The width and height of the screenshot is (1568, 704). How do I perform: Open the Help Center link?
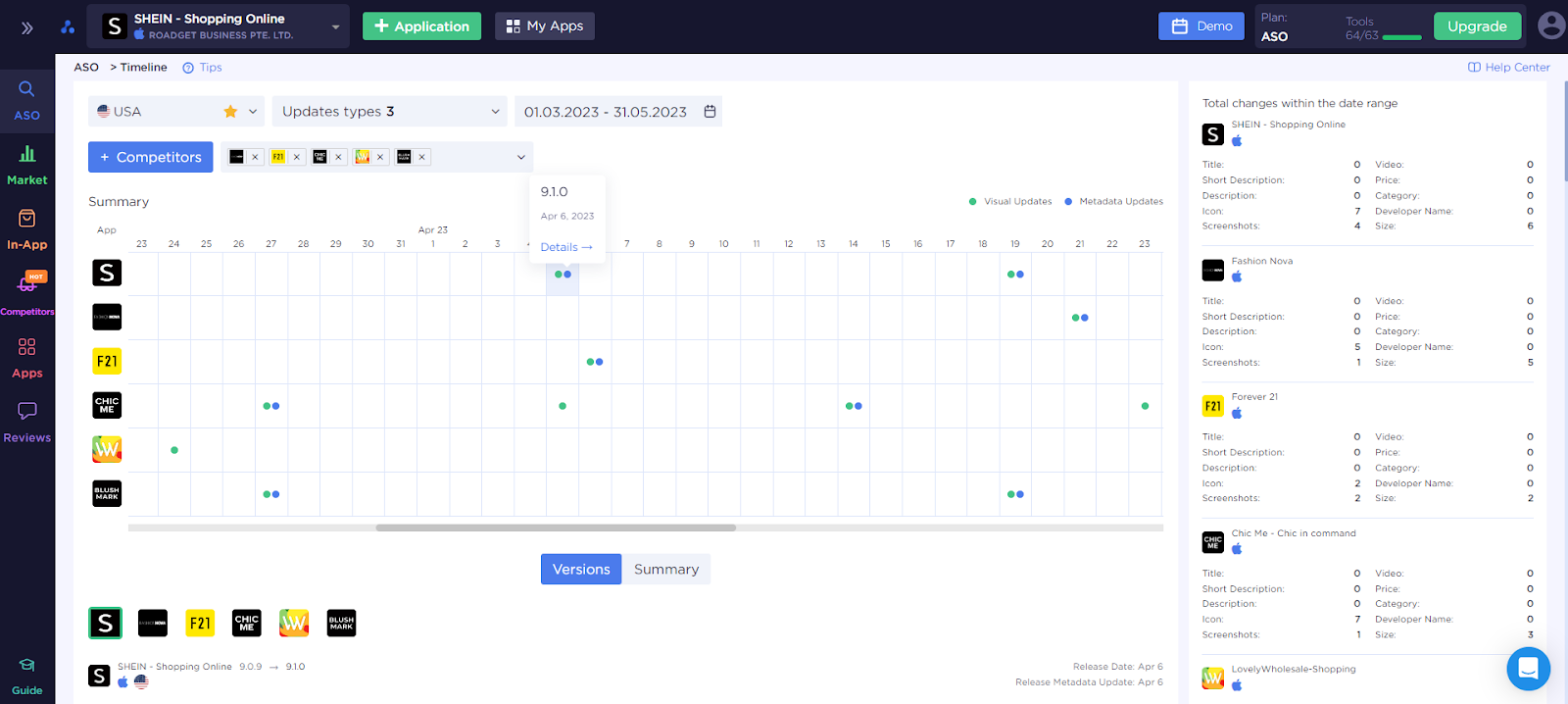1509,68
